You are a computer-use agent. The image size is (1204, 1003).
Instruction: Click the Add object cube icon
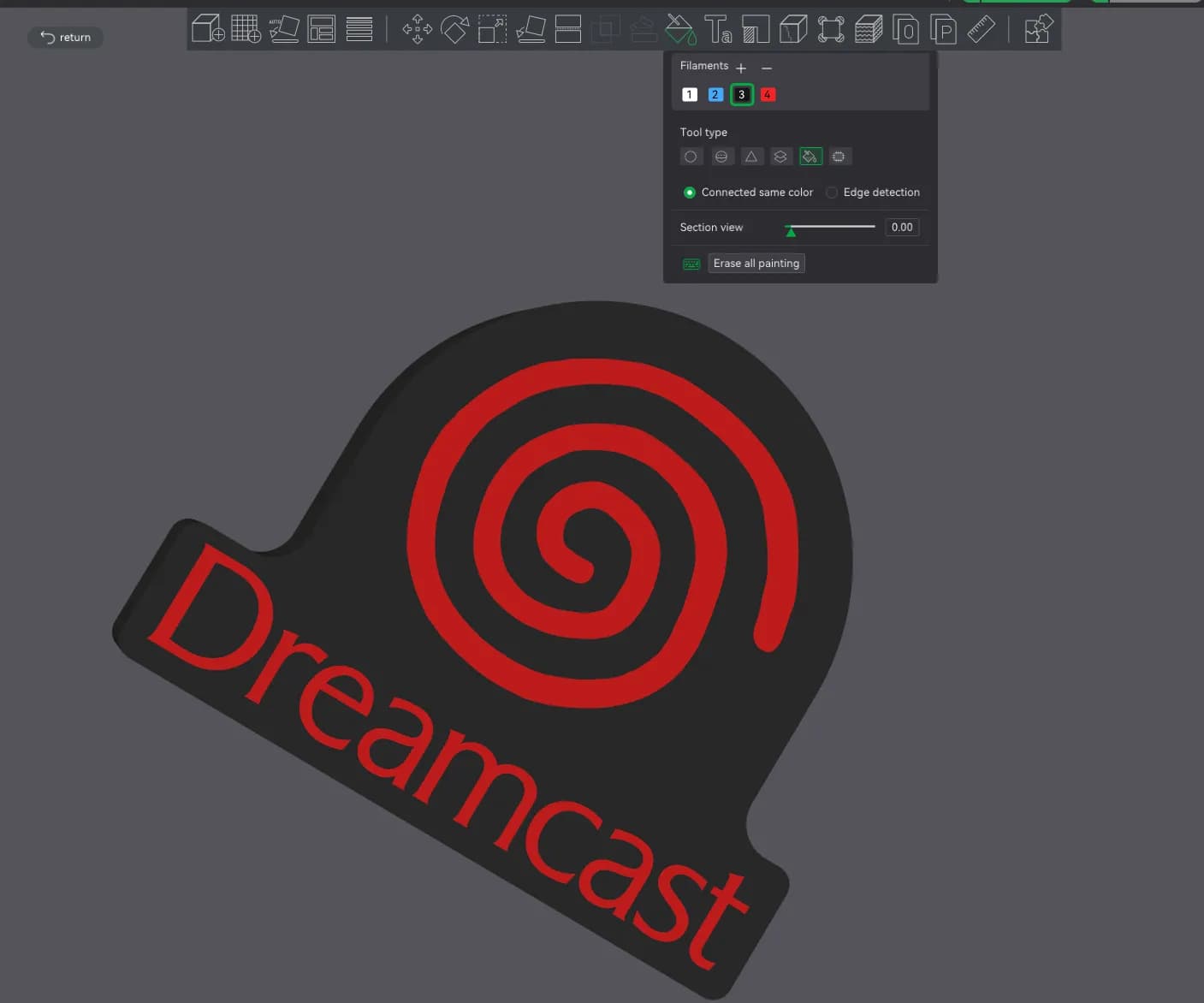point(208,29)
